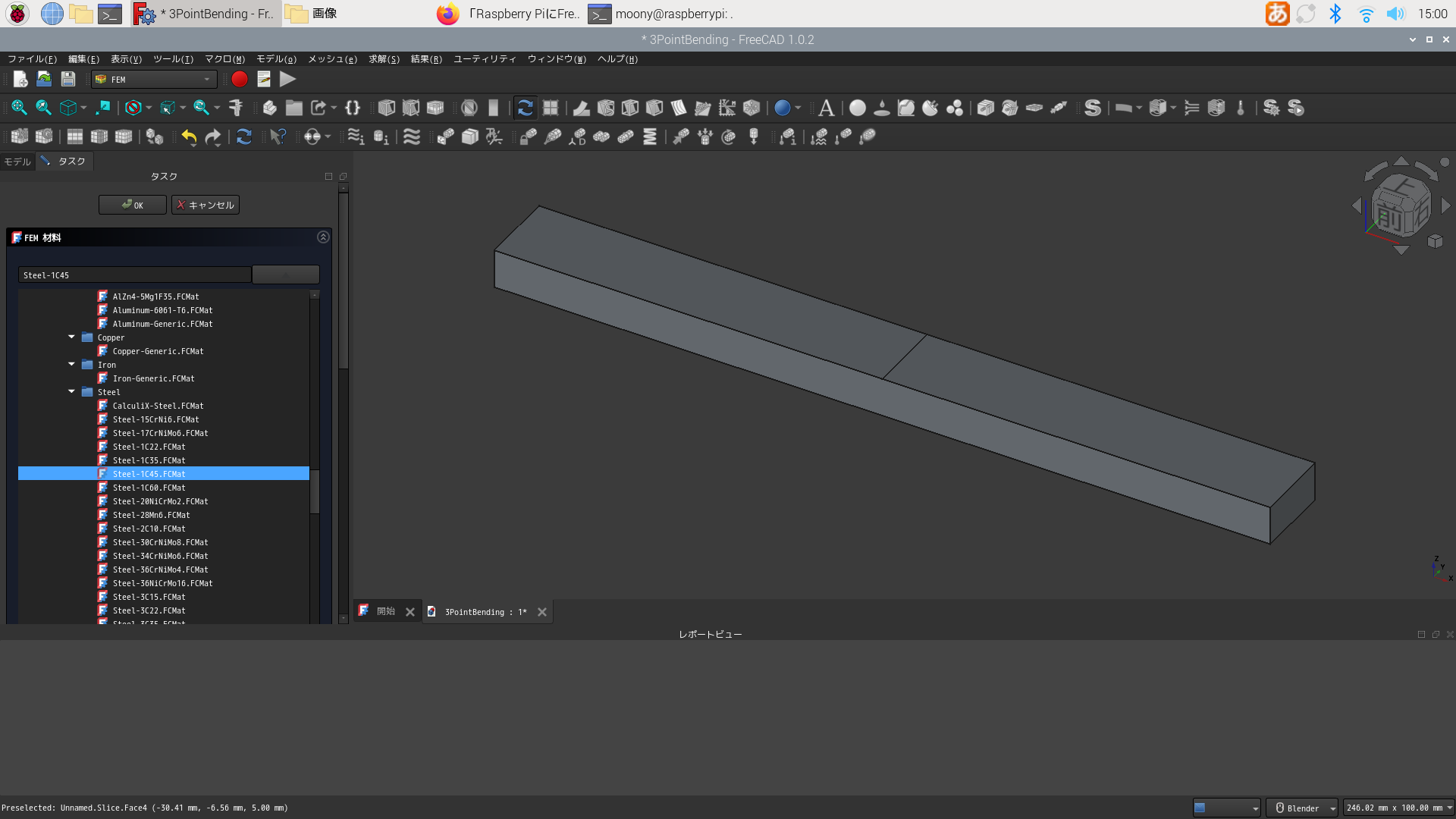The width and height of the screenshot is (1456, 819).
Task: Select Steel-1C60.FCMat in material list
Action: (x=149, y=488)
